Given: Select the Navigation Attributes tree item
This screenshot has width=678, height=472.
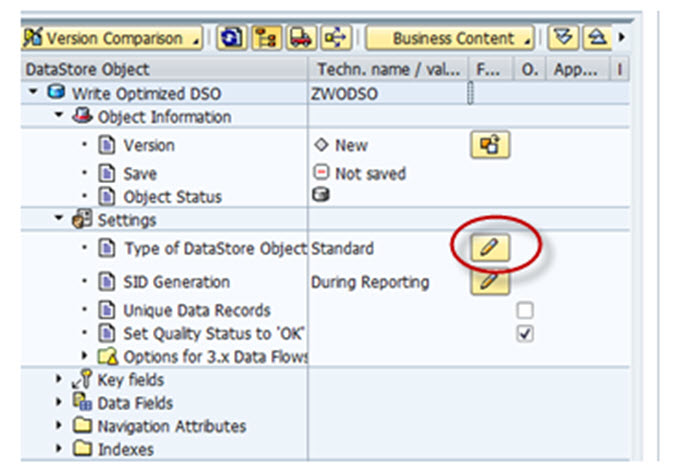Looking at the screenshot, I should [x=170, y=426].
